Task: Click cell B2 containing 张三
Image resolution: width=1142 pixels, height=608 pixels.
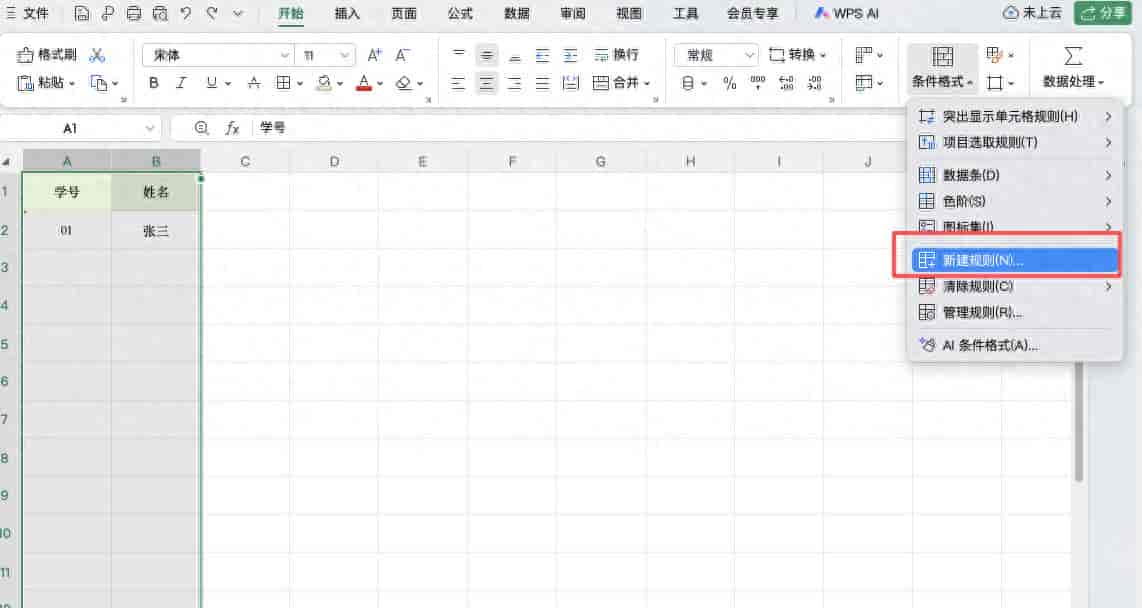Action: [156, 231]
